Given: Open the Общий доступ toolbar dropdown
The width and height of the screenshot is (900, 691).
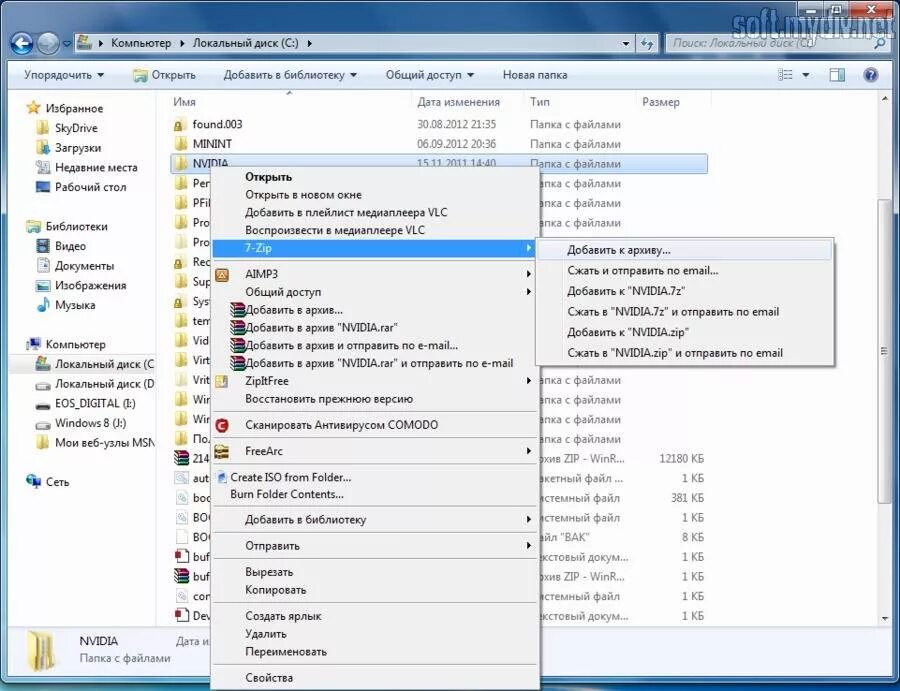Looking at the screenshot, I should [x=430, y=75].
